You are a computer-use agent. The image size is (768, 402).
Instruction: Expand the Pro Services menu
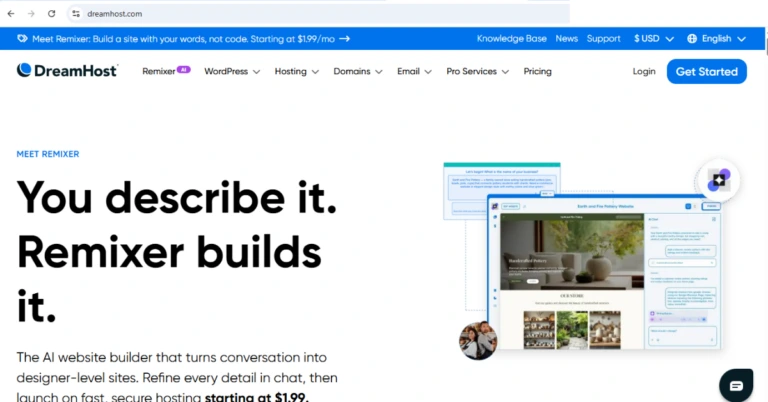[x=478, y=71]
